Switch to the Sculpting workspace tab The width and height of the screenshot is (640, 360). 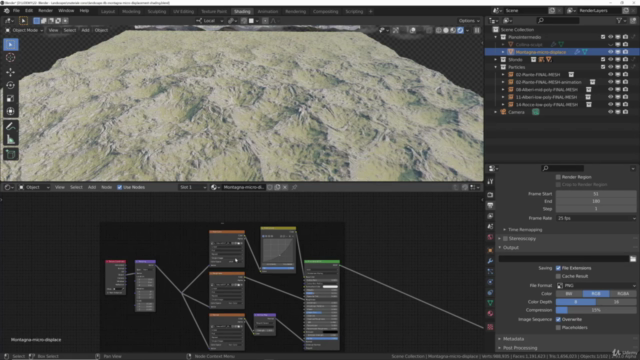pyautogui.click(x=157, y=11)
